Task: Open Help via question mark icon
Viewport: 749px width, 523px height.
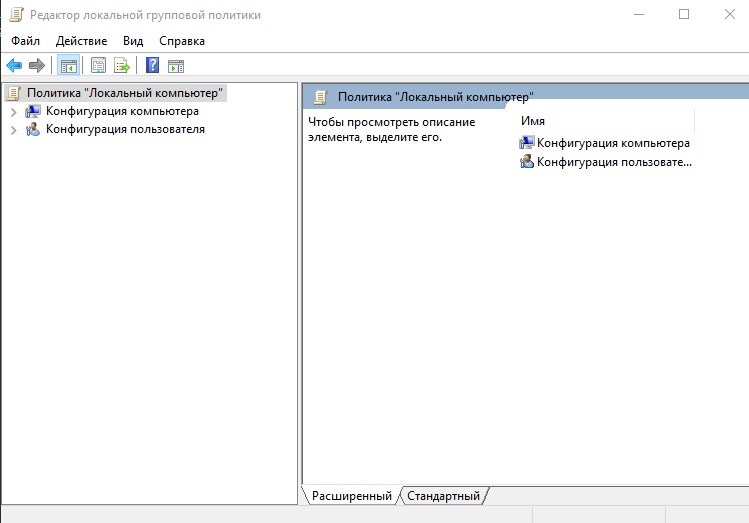Action: click(x=152, y=65)
